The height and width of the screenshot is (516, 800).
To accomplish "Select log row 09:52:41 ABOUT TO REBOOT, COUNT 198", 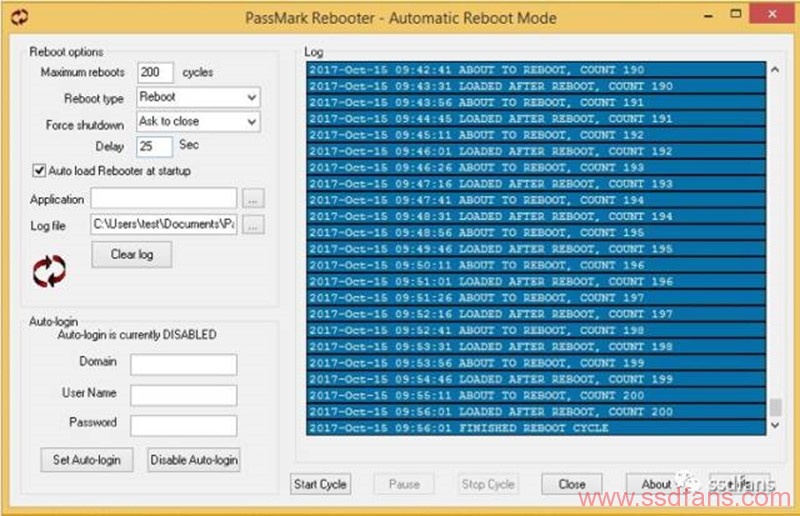I will click(x=536, y=331).
